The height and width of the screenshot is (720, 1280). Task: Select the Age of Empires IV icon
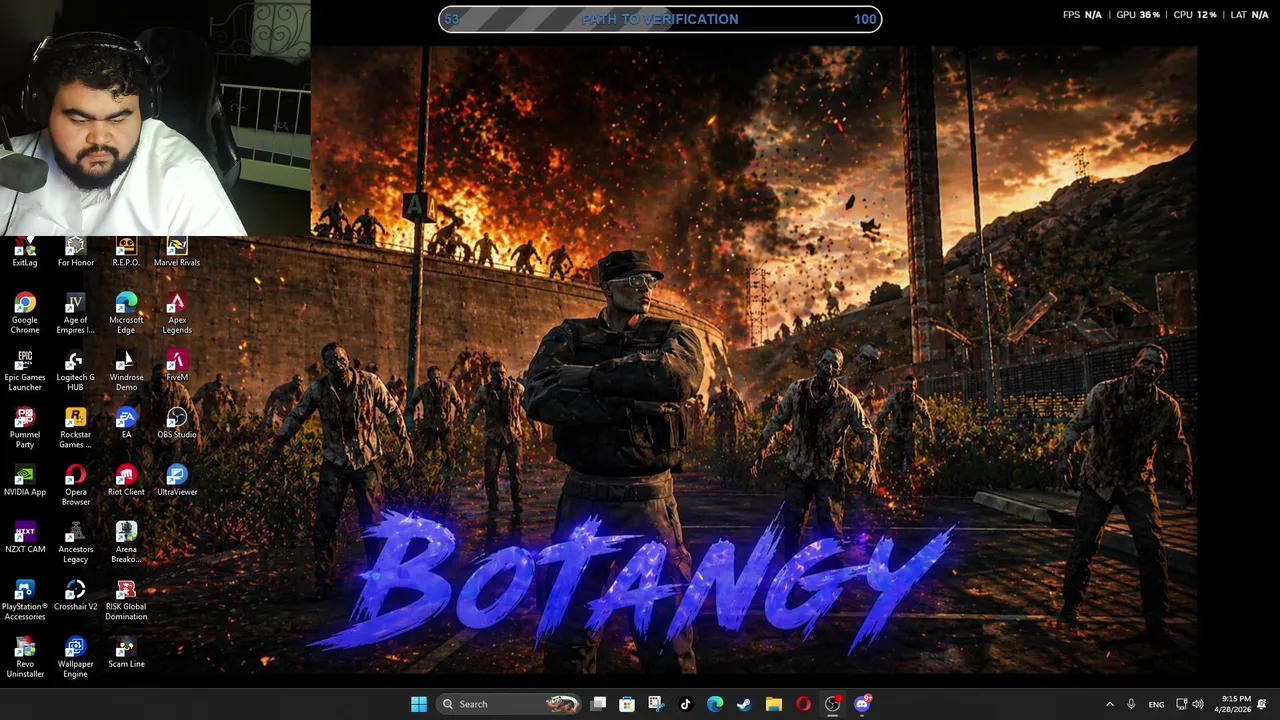pyautogui.click(x=76, y=314)
